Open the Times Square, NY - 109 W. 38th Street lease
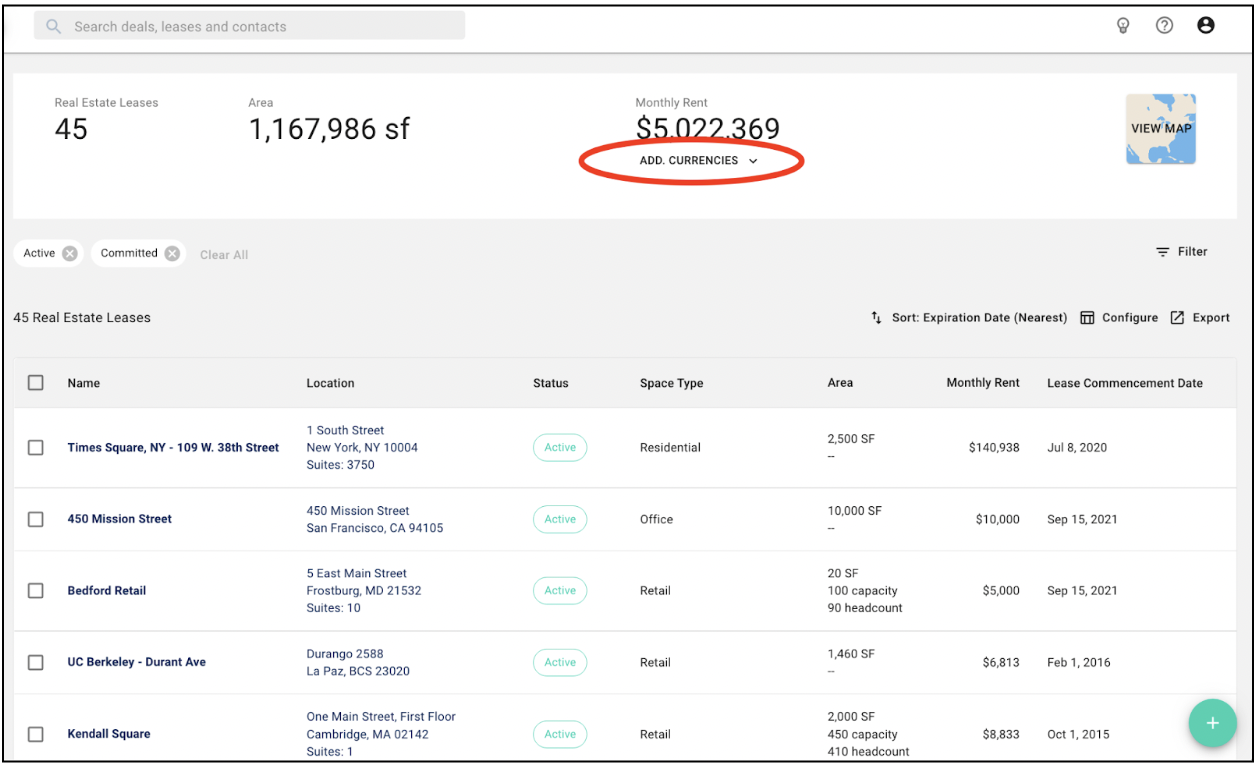Image resolution: width=1258 pixels, height=764 pixels. pos(173,448)
